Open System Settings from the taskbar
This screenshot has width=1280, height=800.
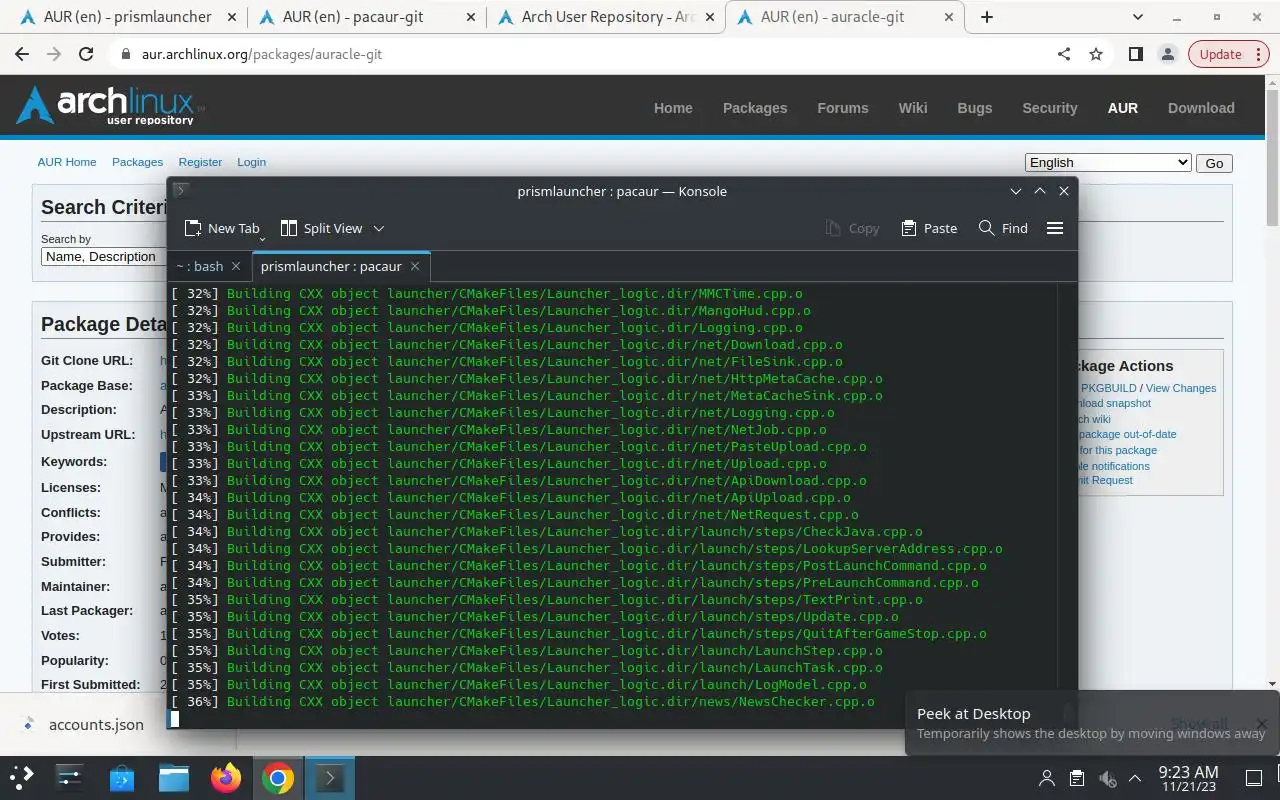(x=70, y=777)
